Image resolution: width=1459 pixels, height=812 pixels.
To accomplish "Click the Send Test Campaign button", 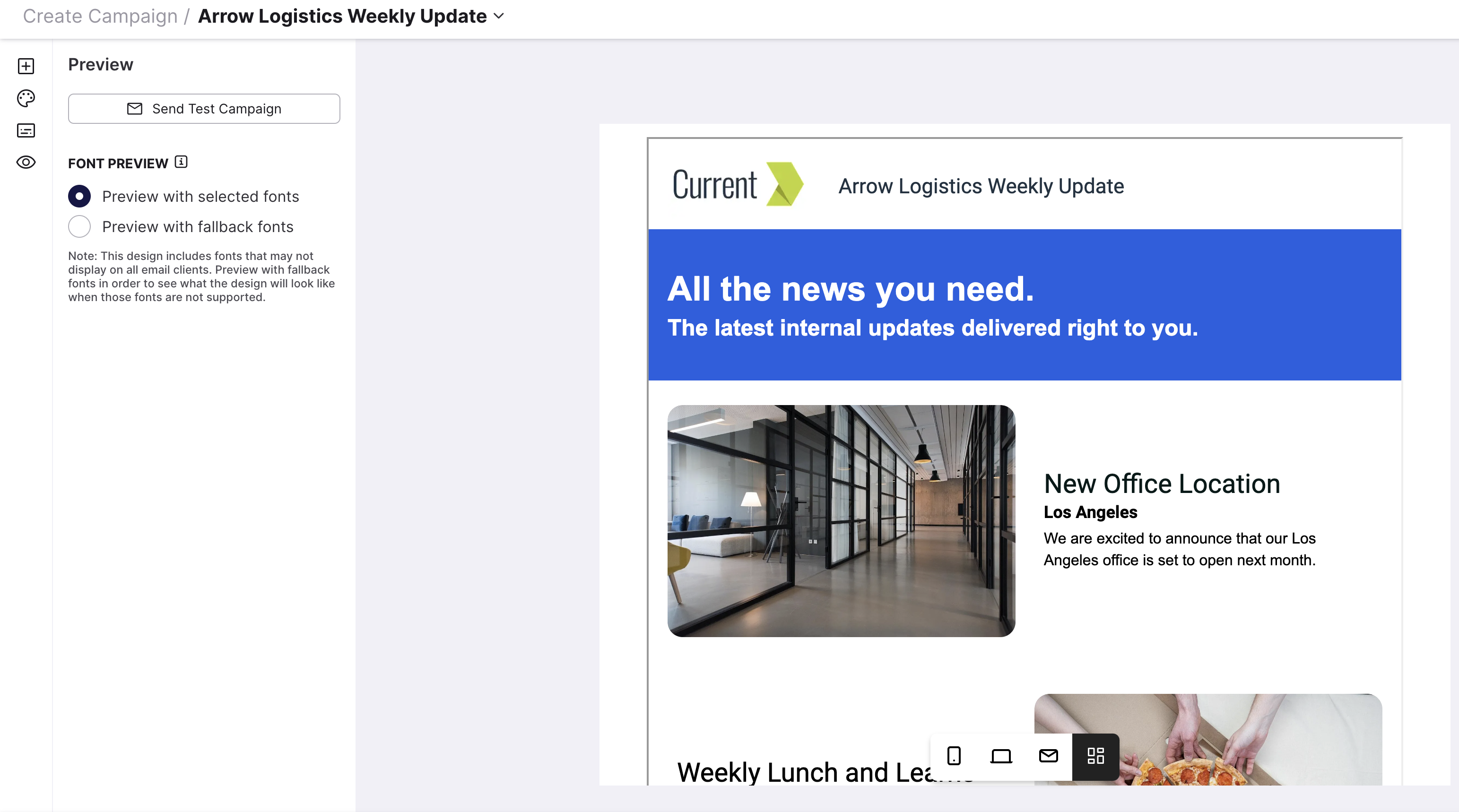I will click(204, 109).
